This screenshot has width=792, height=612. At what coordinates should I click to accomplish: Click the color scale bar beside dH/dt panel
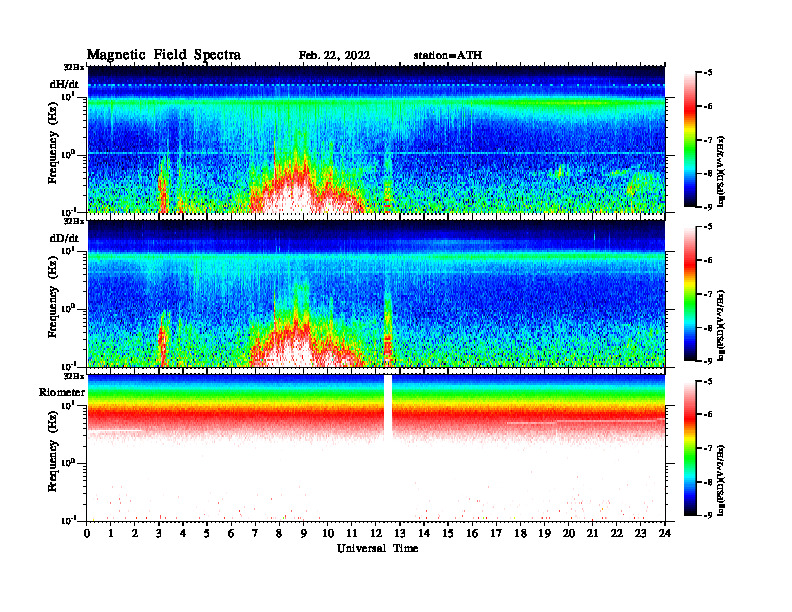690,140
